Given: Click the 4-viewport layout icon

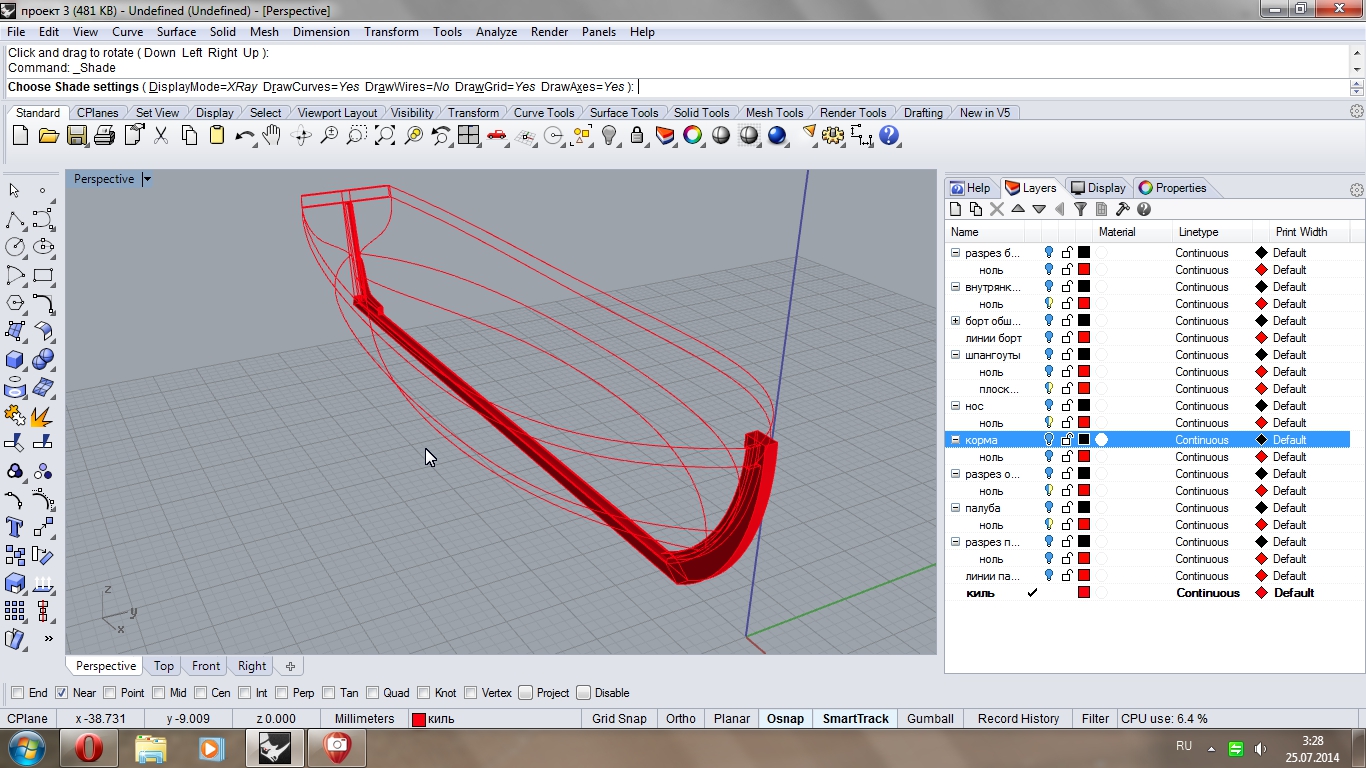Looking at the screenshot, I should [x=468, y=135].
